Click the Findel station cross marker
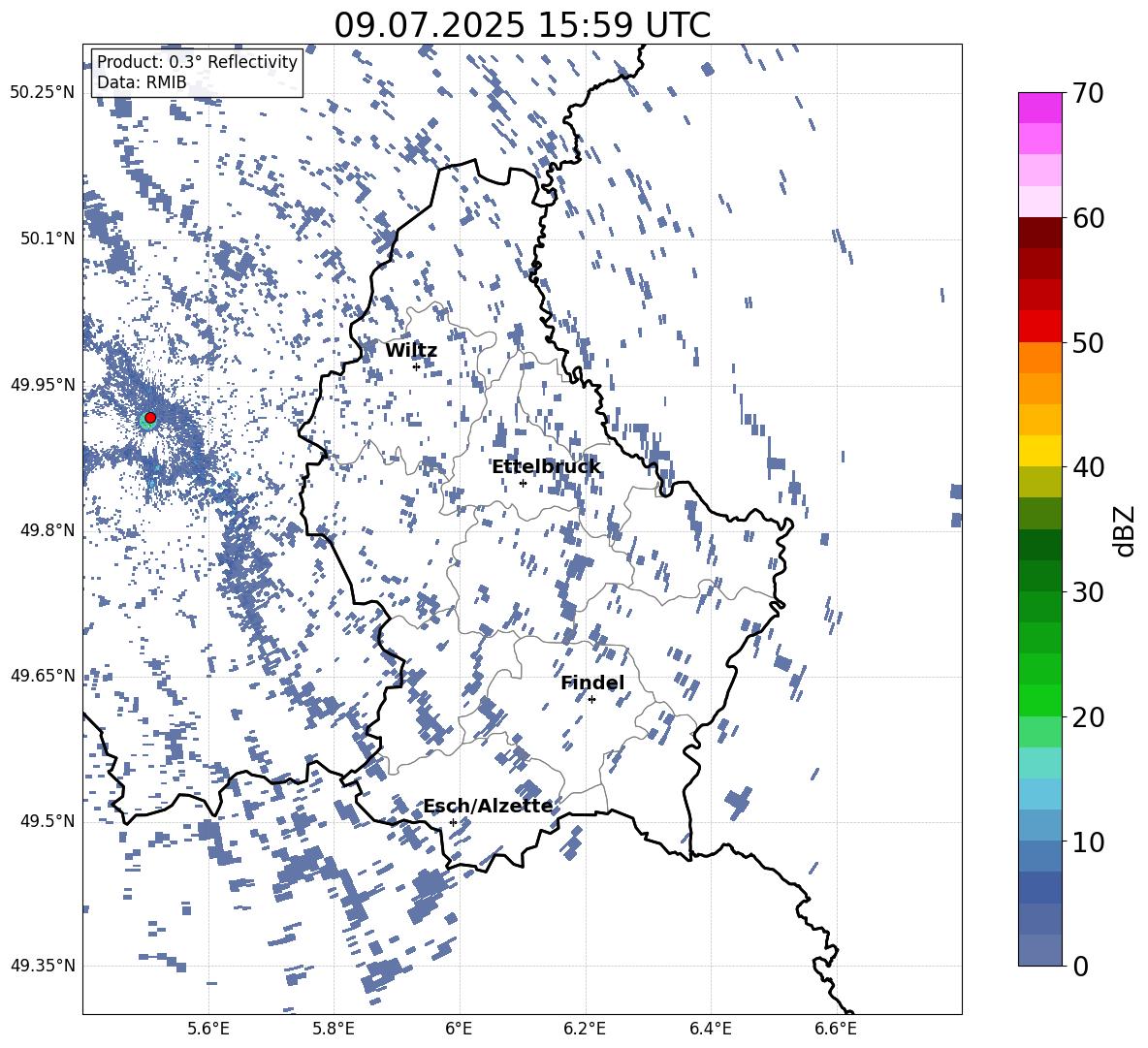 [x=591, y=700]
